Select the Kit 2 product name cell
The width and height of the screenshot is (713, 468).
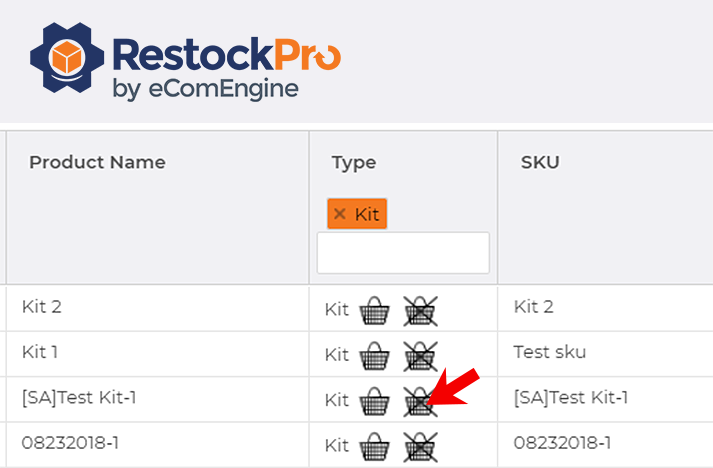[42, 307]
